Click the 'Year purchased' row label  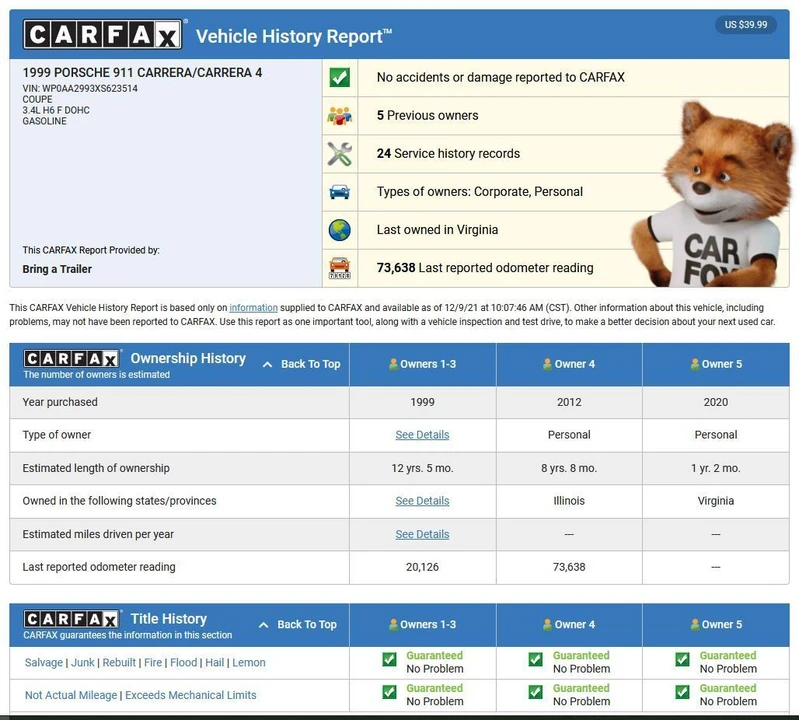point(60,402)
